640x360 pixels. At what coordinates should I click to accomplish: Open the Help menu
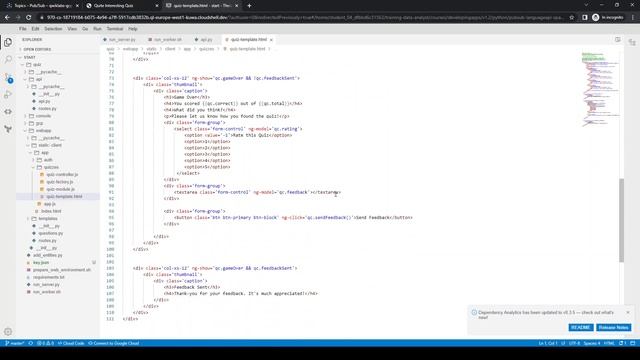[x=133, y=29]
